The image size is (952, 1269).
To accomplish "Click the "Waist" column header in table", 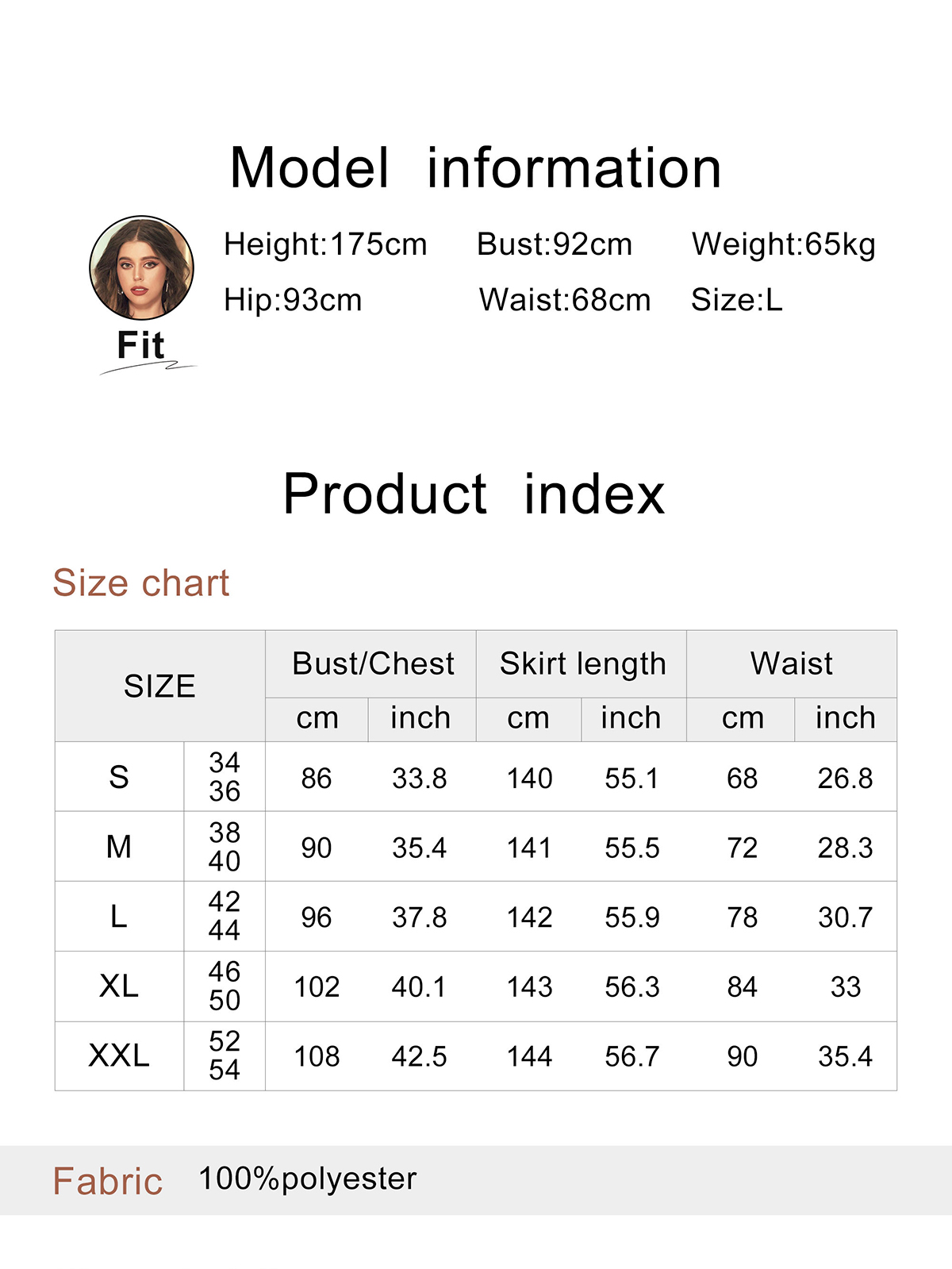I will 791,663.
